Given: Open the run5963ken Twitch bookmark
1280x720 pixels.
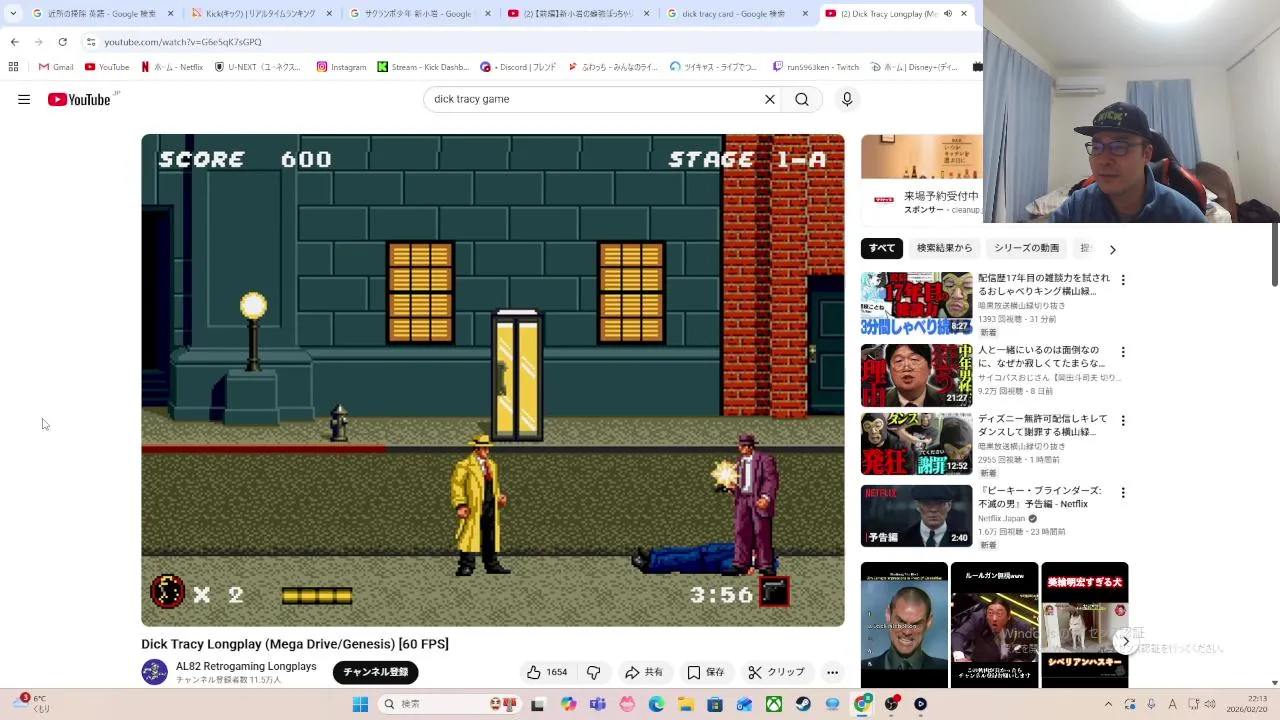Looking at the screenshot, I should [x=815, y=67].
